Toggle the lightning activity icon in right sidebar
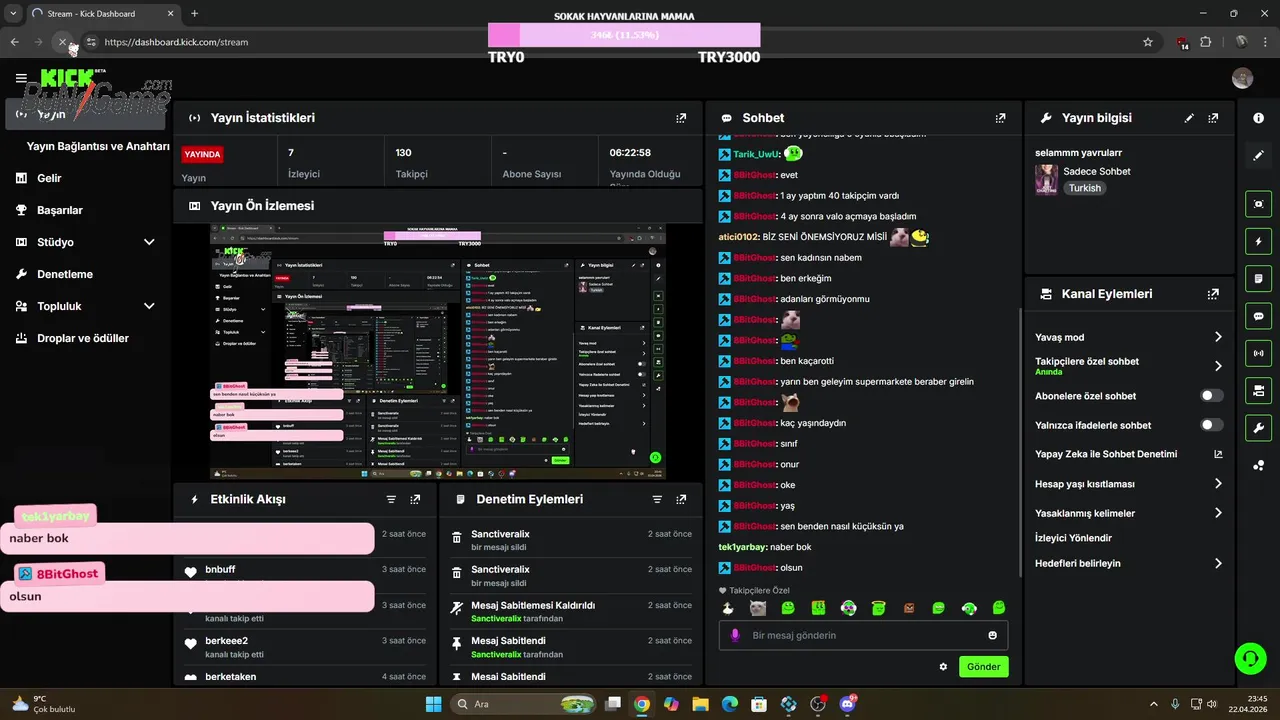Viewport: 1280px width, 720px height. pyautogui.click(x=1258, y=241)
